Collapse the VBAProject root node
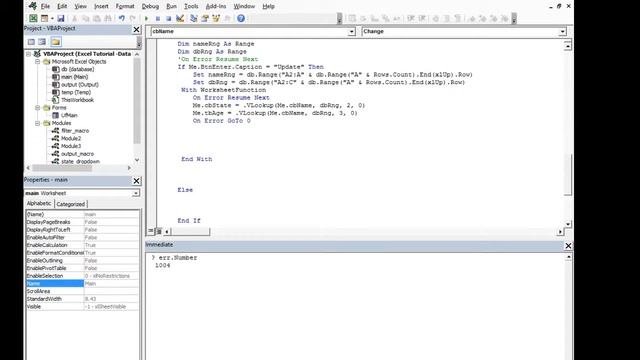This screenshot has width=640, height=360. tap(29, 54)
